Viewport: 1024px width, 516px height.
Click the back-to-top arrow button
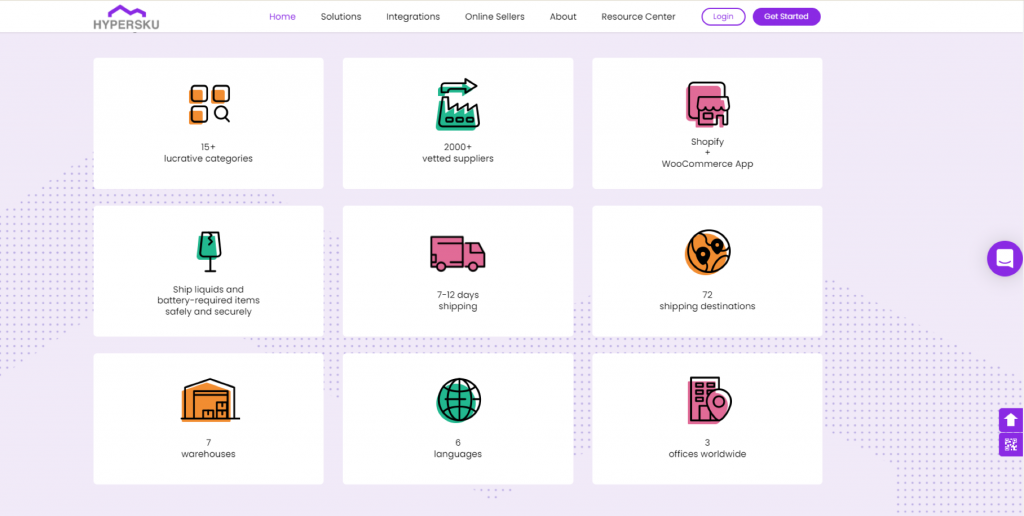point(1011,420)
